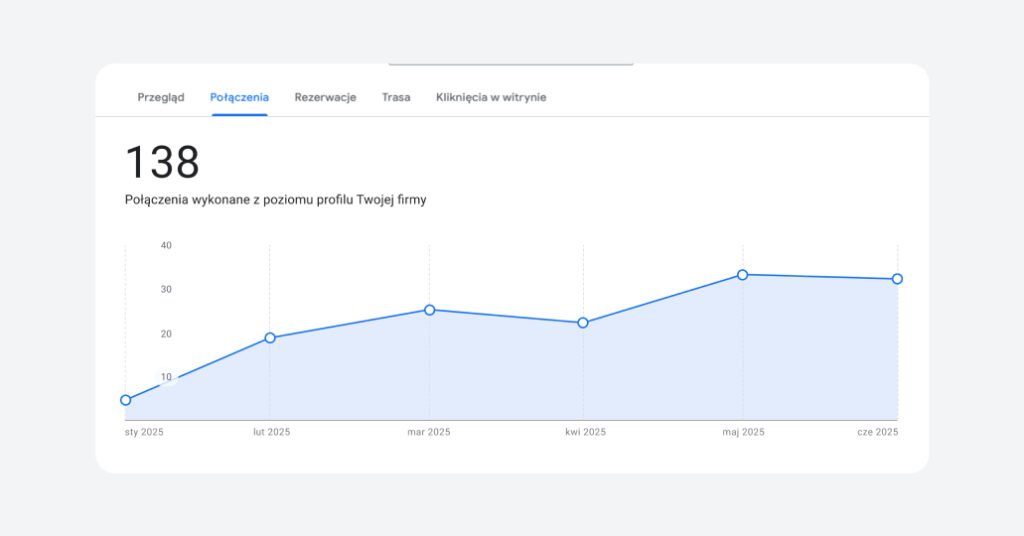Select the kwi 2025 point on the line
The height and width of the screenshot is (536, 1024).
583,323
